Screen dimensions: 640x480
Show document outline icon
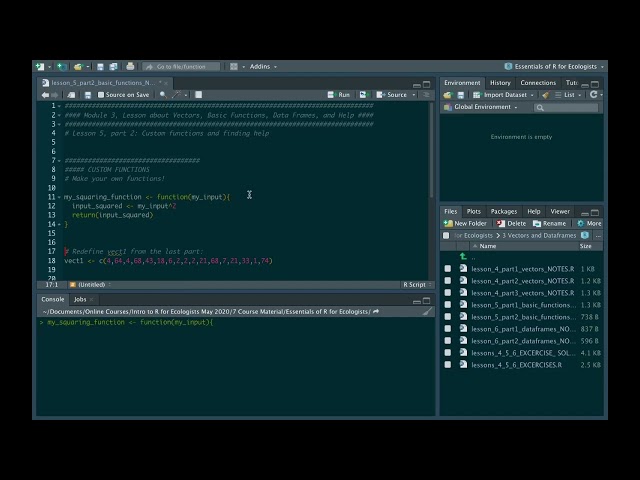tap(426, 95)
